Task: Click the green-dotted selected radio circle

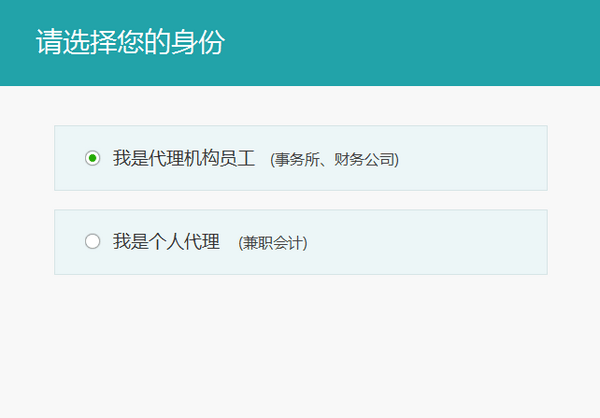Action: click(93, 158)
